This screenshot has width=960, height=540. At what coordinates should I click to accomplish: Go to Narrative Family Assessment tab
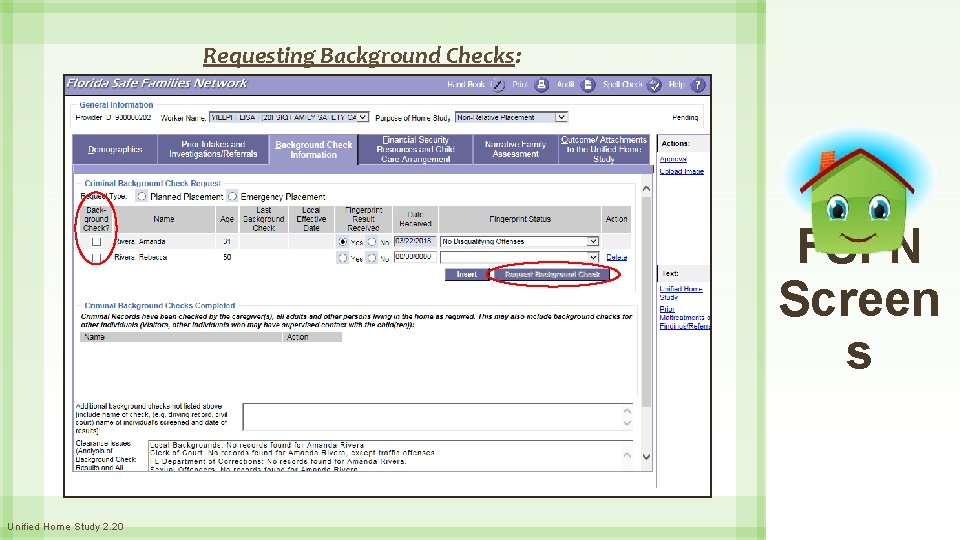(516, 149)
